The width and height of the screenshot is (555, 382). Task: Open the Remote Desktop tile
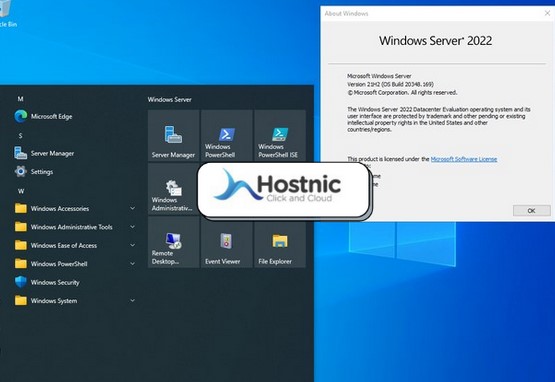[173, 242]
